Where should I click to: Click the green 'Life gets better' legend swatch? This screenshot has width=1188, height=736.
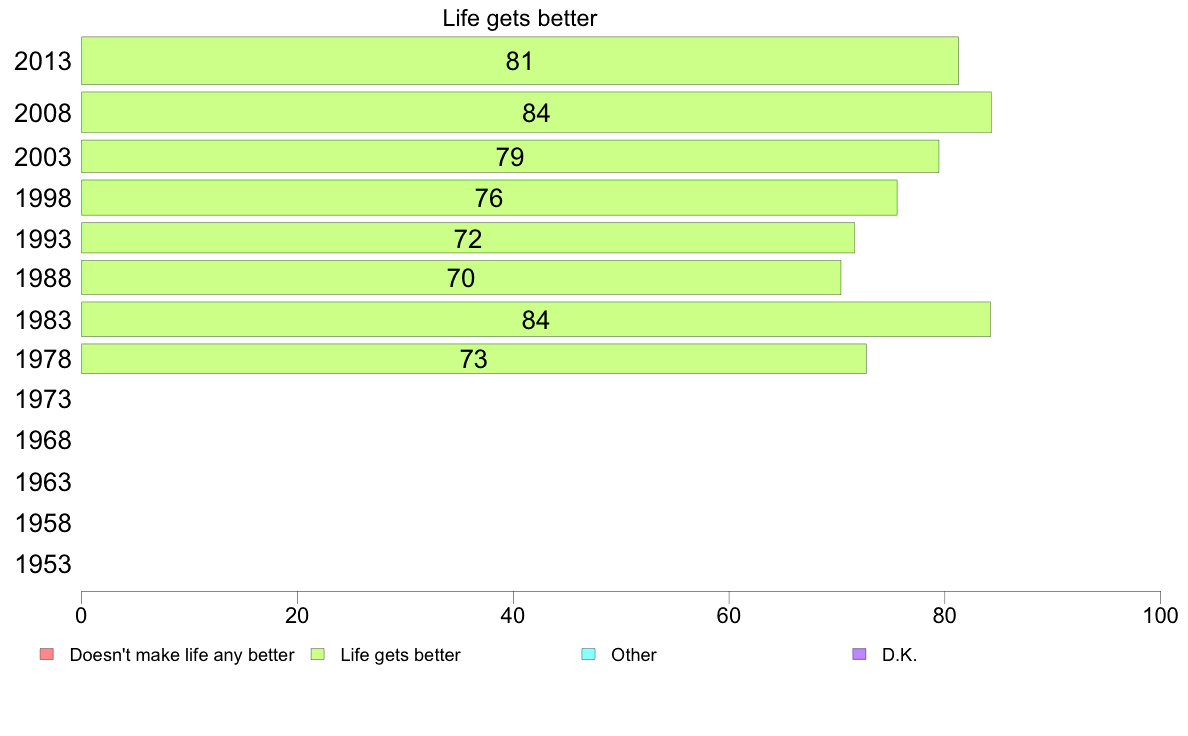pos(317,654)
